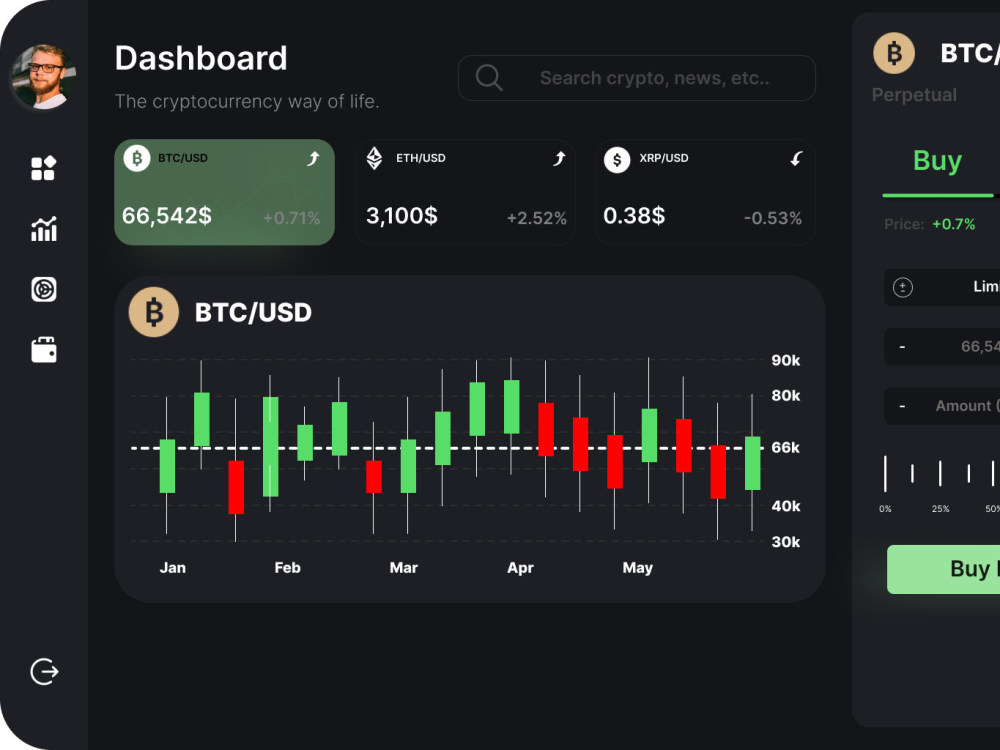Set the percentage slider to 25%
Screen dimensions: 1000x750
tap(940, 474)
